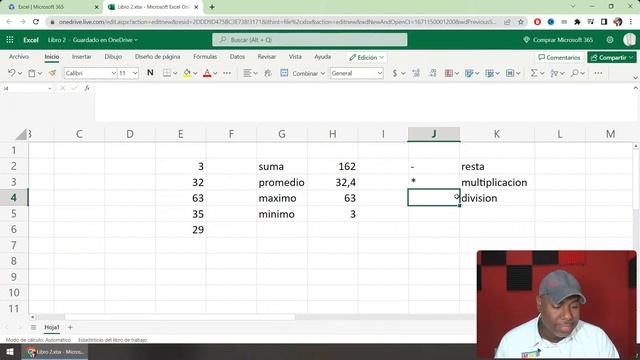Open more font options ellipsis
640x360 pixels.
tap(227, 73)
